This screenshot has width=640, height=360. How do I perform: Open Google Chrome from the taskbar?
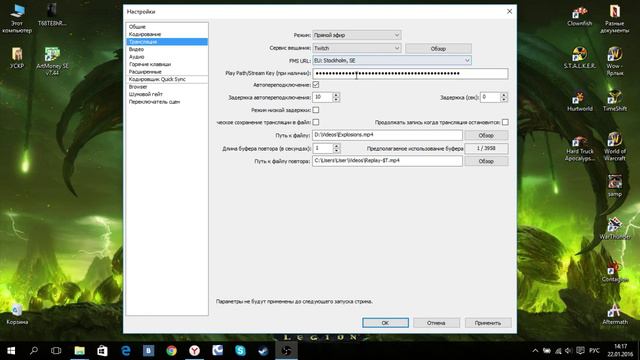coord(171,351)
